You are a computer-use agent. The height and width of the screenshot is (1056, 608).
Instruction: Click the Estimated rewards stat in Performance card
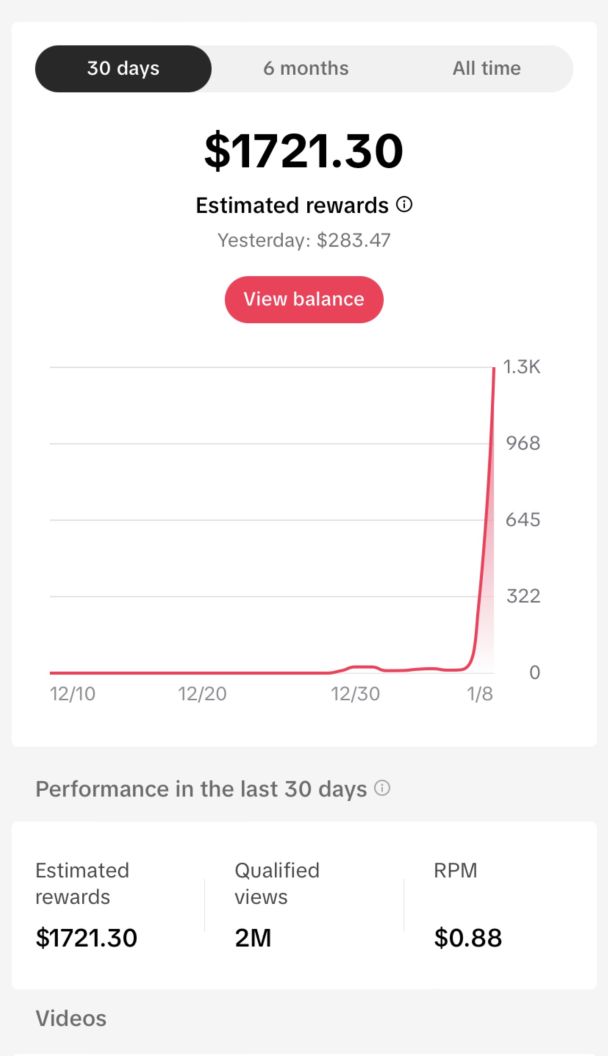coord(86,904)
